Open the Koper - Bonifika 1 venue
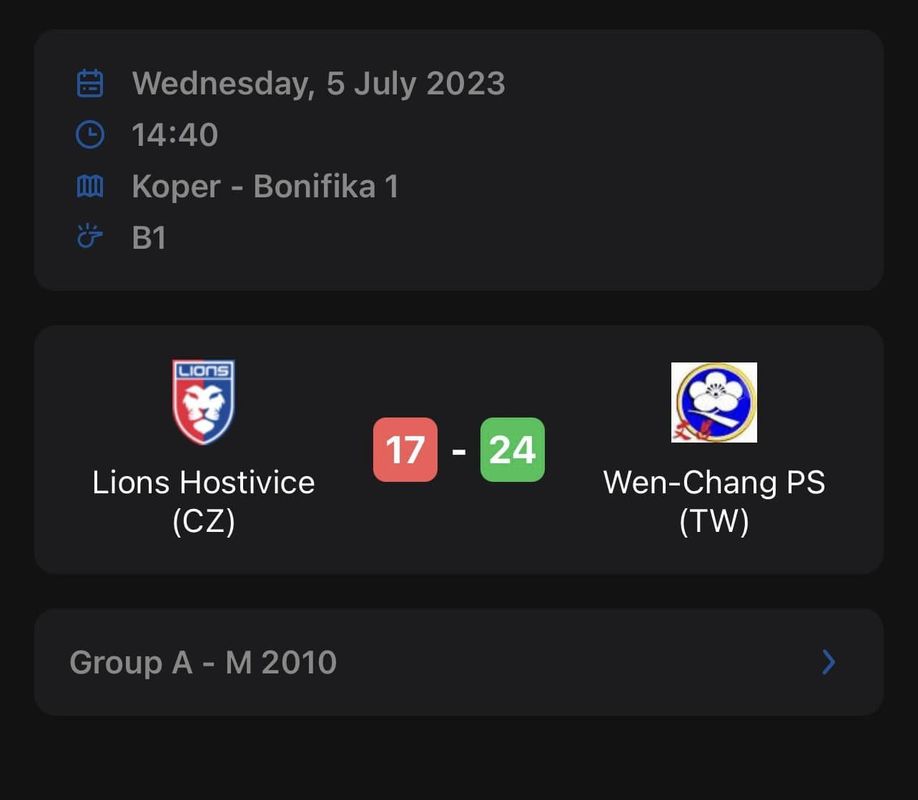 (x=265, y=186)
